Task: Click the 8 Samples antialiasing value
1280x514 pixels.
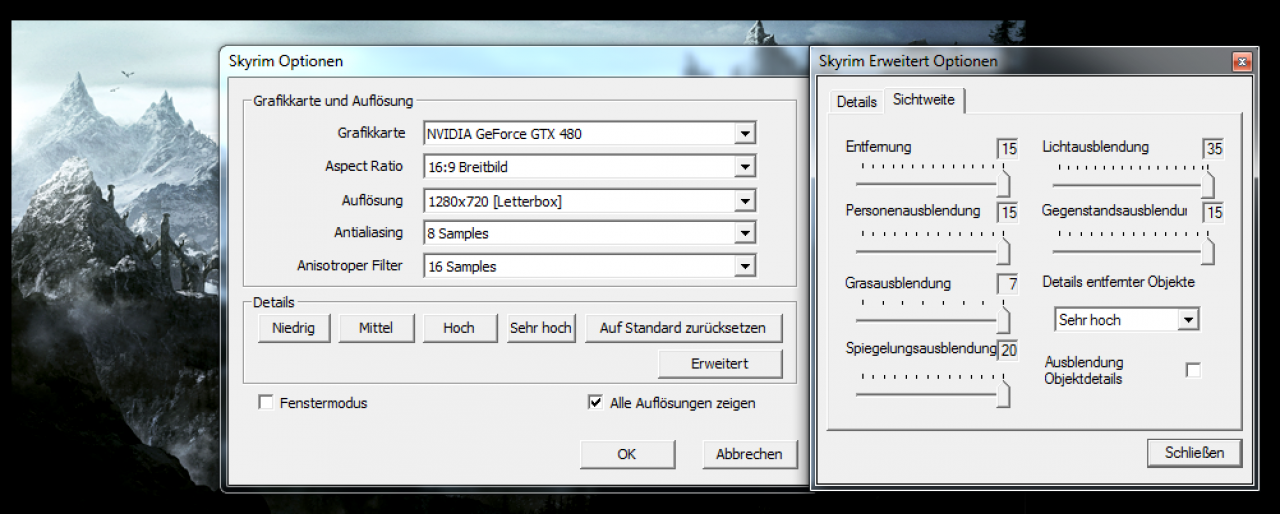Action: tap(458, 234)
